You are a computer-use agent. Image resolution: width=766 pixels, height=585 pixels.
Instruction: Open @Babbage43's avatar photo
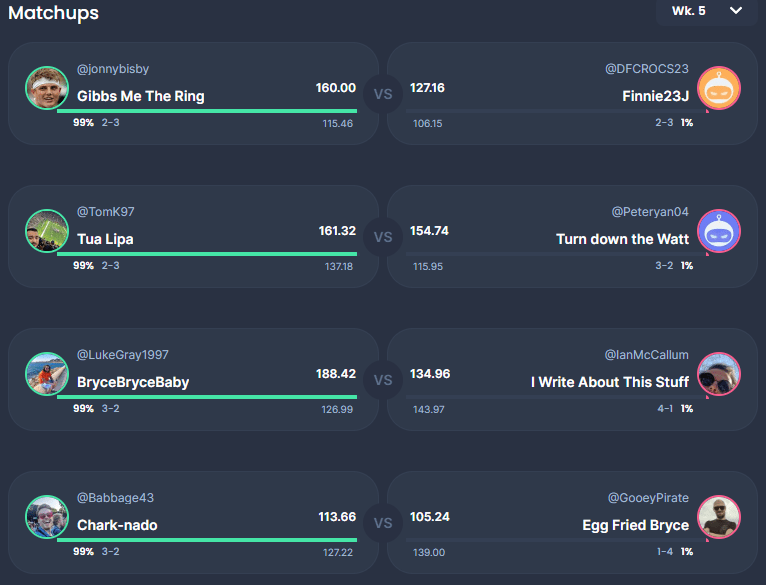click(47, 517)
